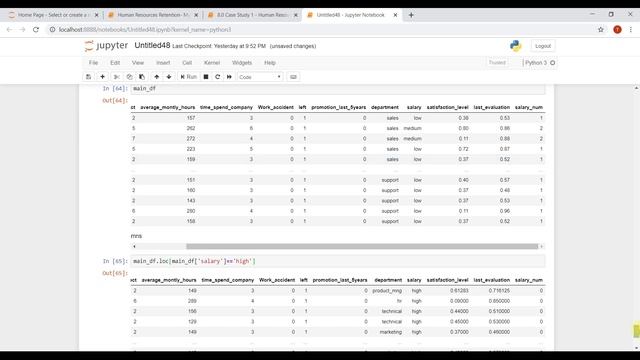Click the marketing cell in Out[65]
Screen dimensions: 640x360
391,332
